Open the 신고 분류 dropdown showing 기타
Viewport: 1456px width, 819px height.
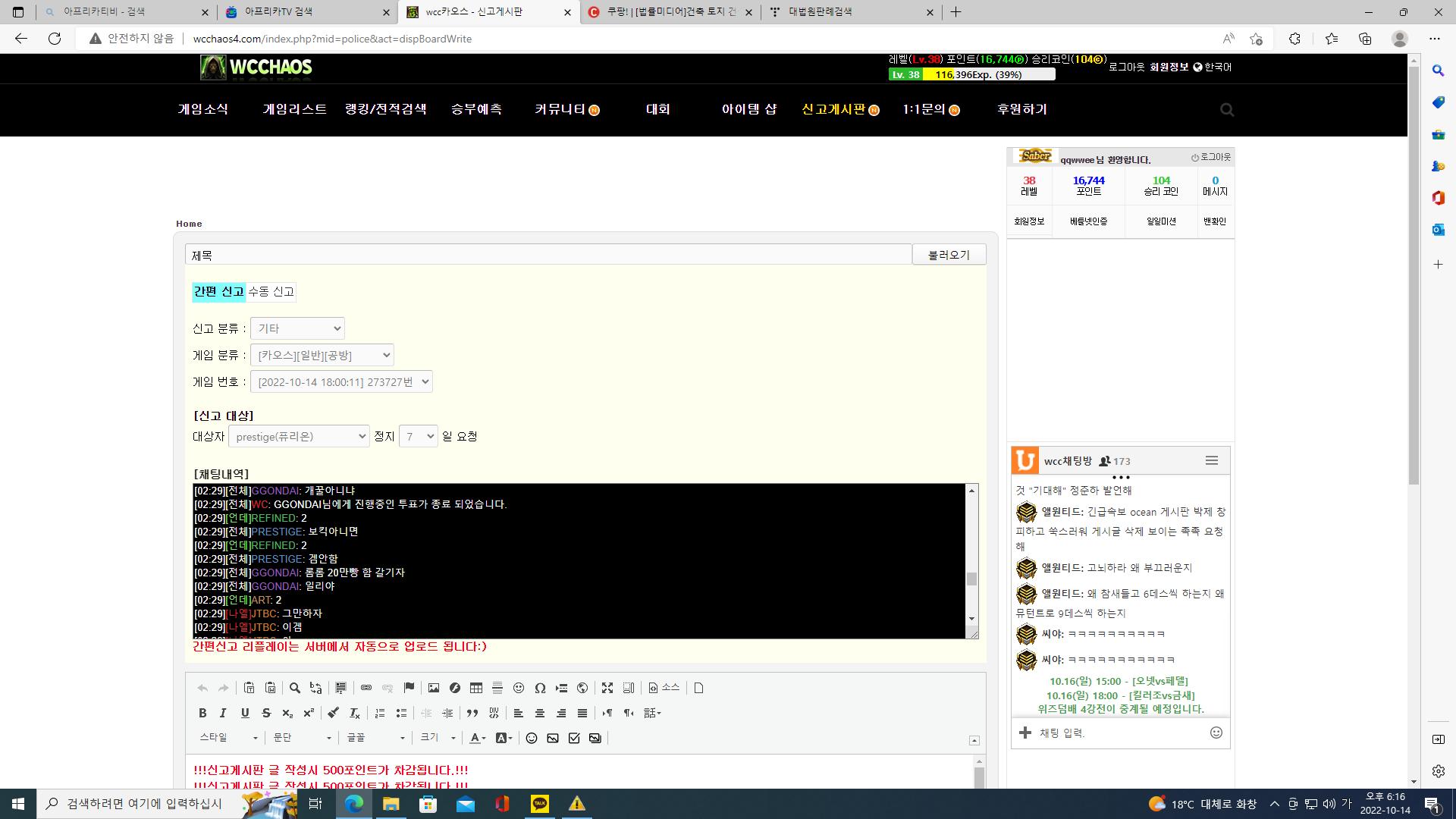click(297, 328)
